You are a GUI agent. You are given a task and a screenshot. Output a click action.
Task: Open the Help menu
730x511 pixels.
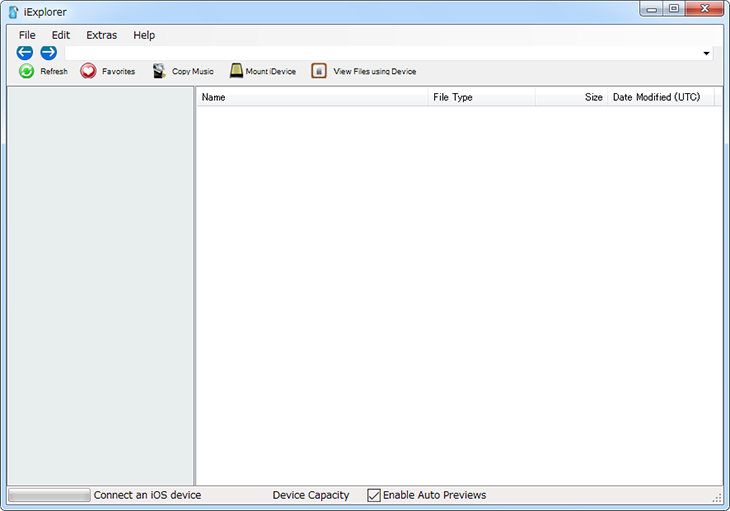pyautogui.click(x=144, y=35)
